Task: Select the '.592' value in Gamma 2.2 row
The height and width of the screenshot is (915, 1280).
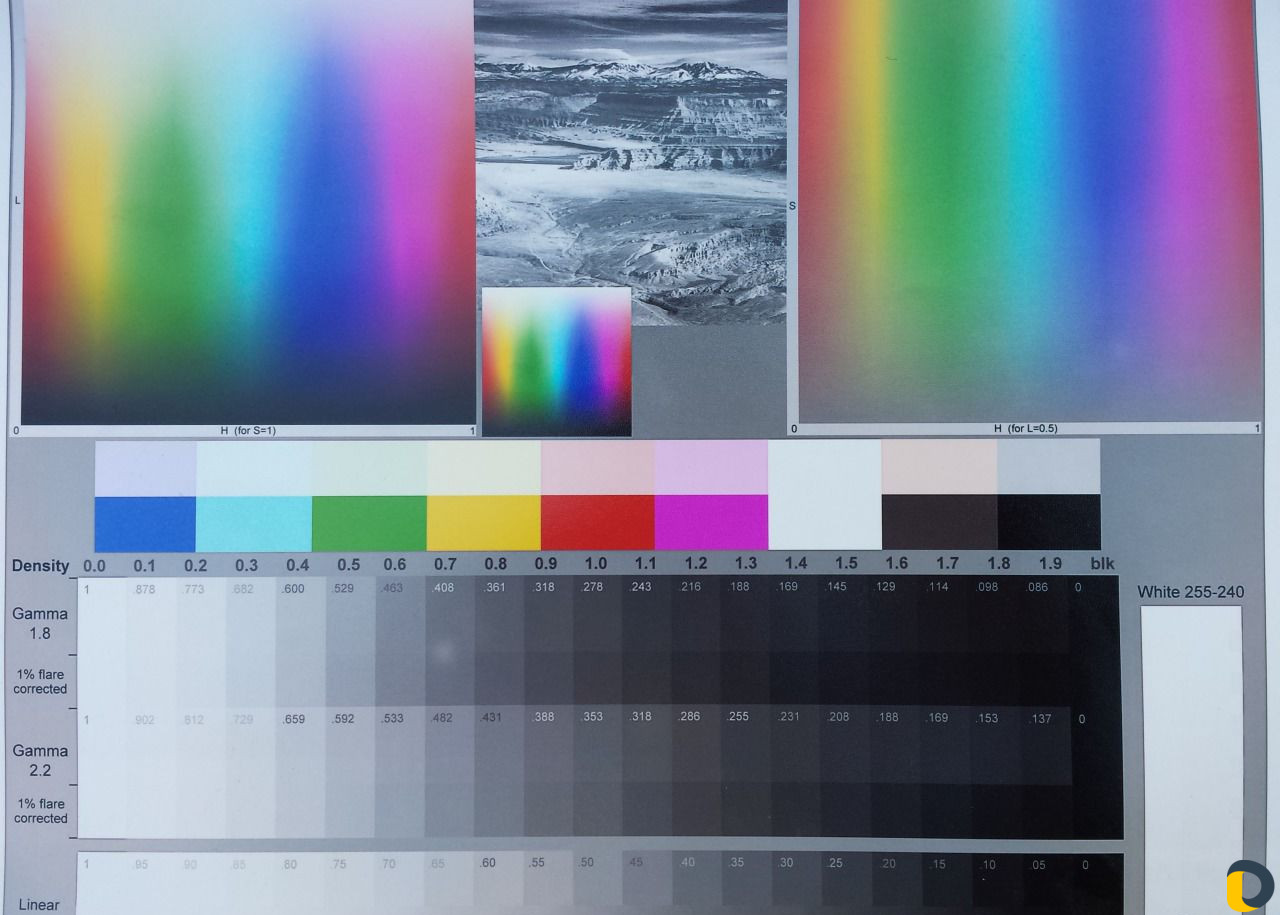Action: [x=343, y=718]
